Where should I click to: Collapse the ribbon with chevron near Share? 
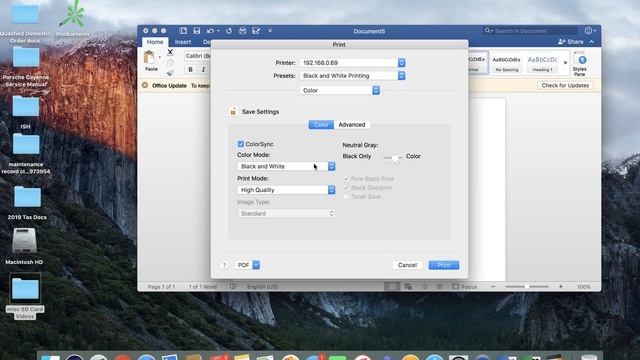[x=591, y=42]
